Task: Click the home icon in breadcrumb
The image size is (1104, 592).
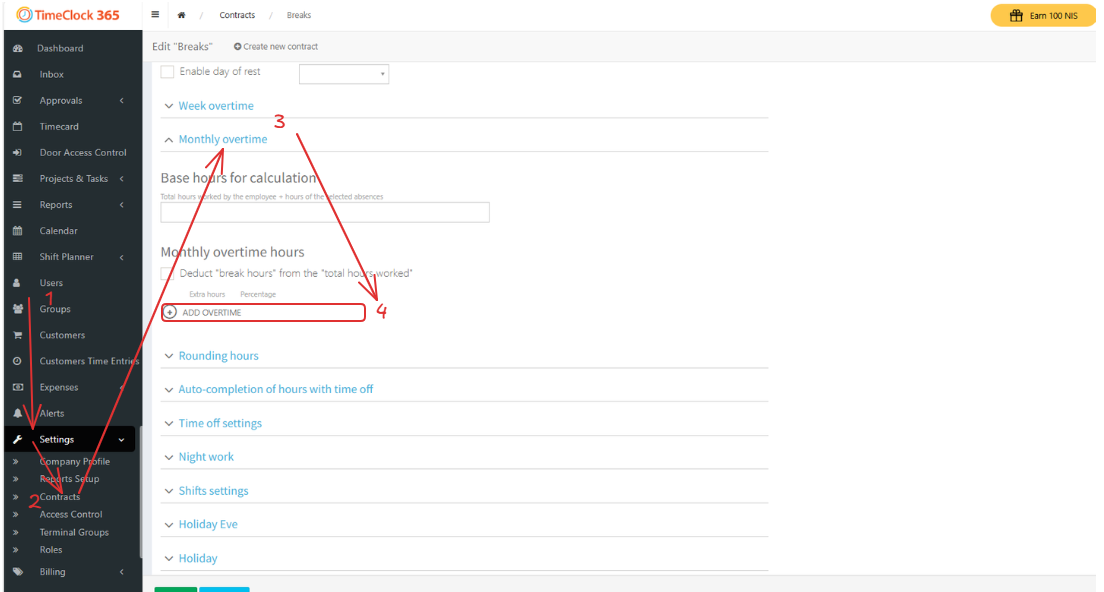Action: (x=181, y=15)
